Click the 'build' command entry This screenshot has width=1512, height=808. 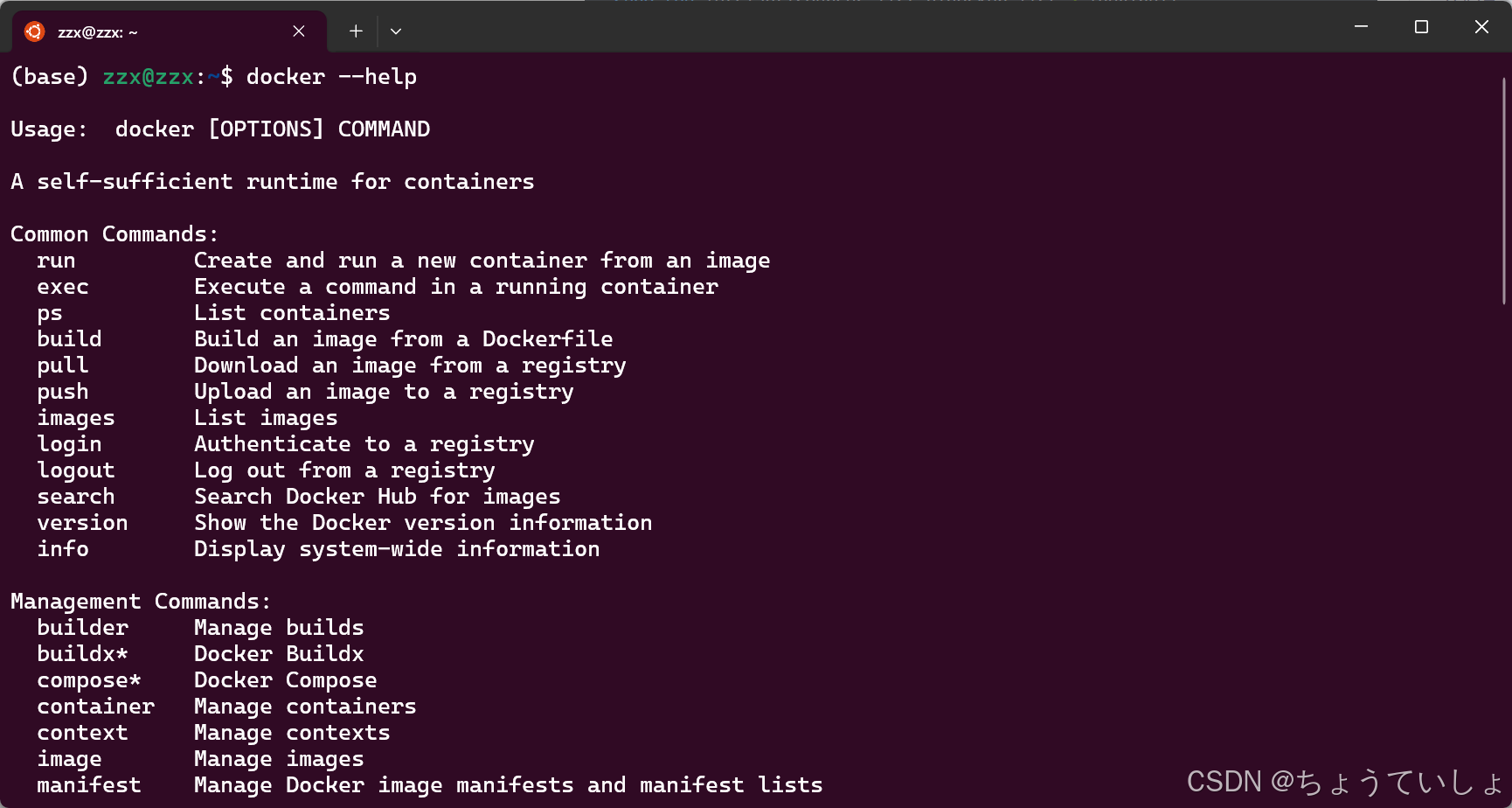[69, 339]
